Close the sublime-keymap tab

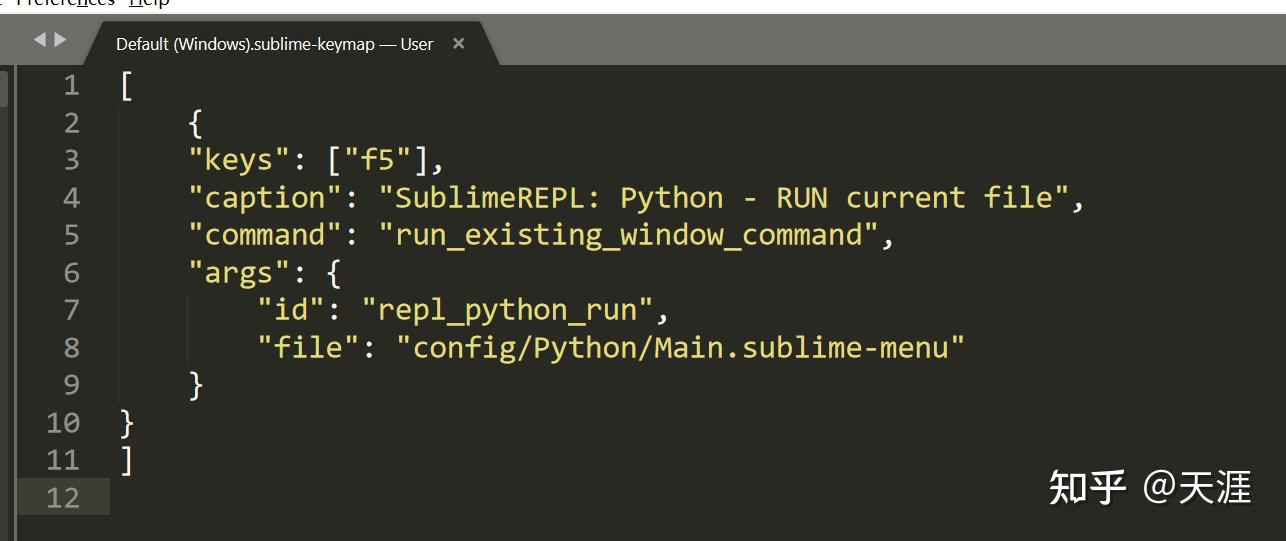[x=459, y=43]
